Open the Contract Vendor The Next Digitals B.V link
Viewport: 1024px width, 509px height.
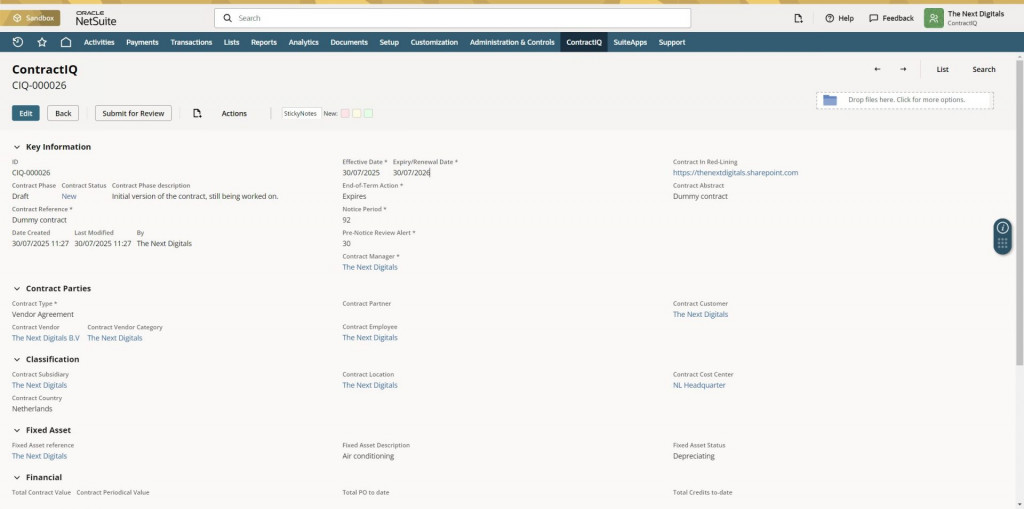[x=46, y=338]
